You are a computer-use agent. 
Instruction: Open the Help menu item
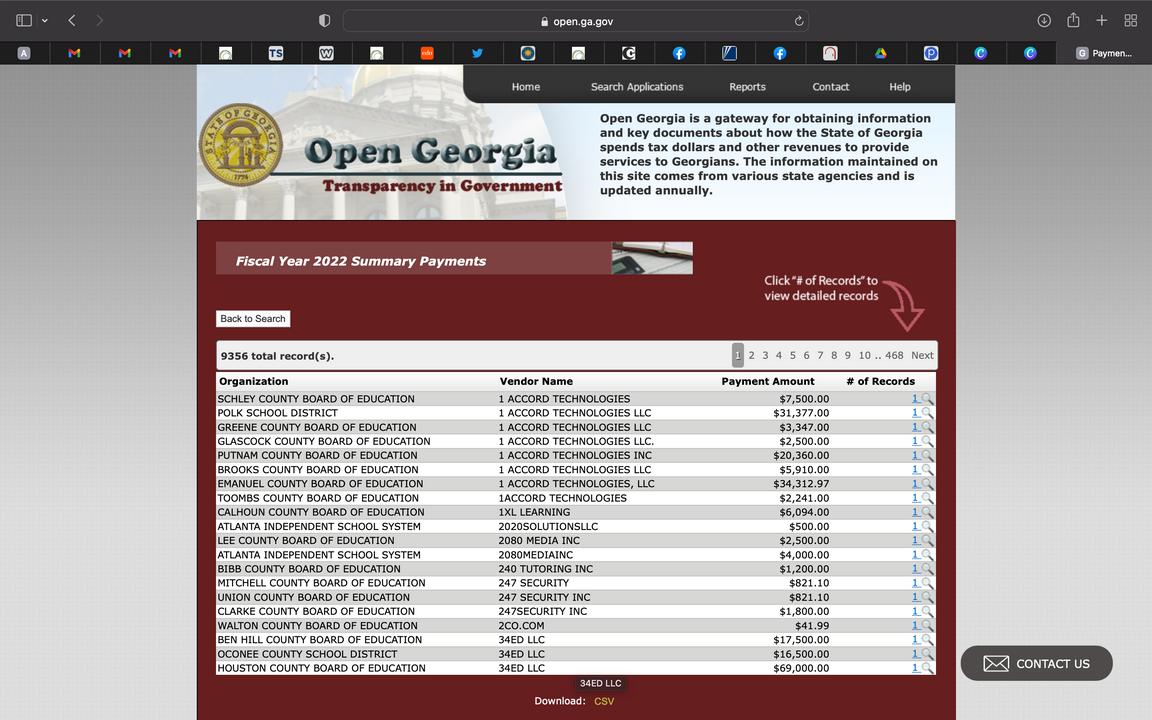[899, 87]
